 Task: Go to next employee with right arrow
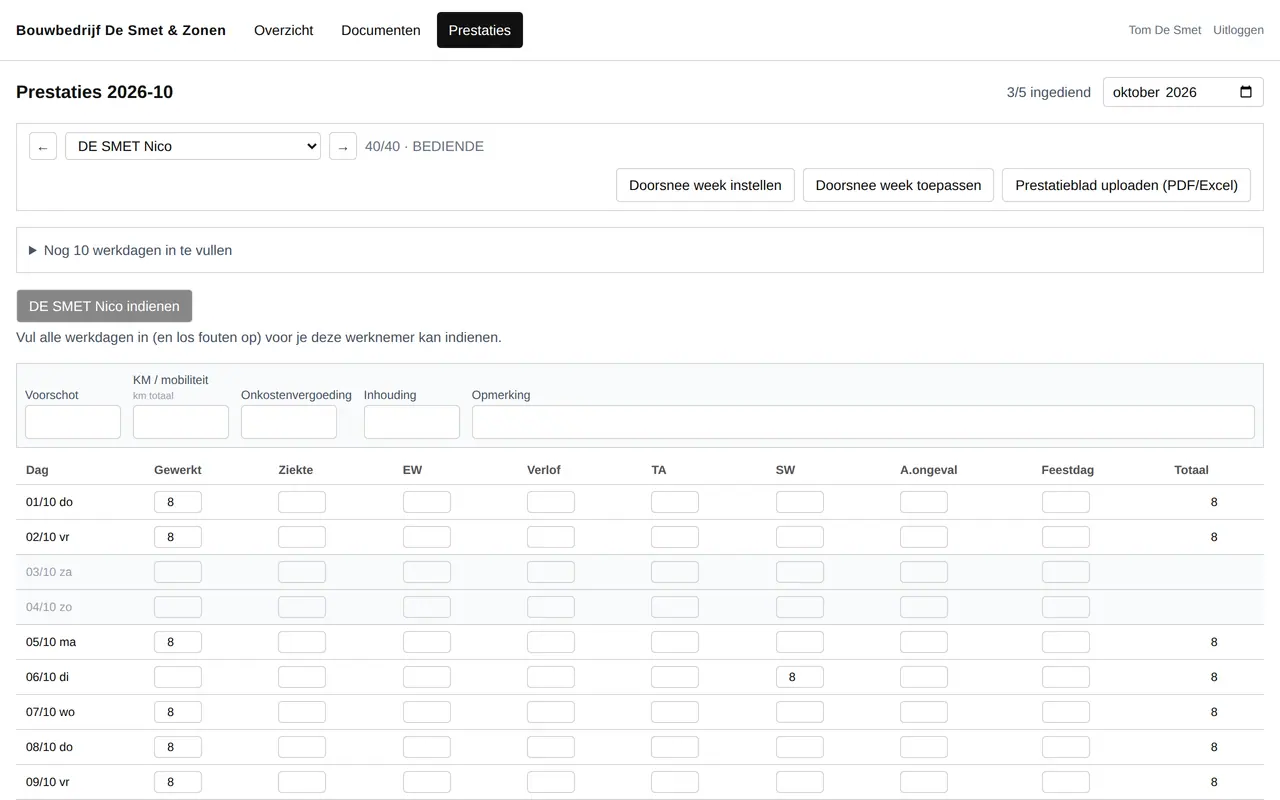click(x=343, y=146)
